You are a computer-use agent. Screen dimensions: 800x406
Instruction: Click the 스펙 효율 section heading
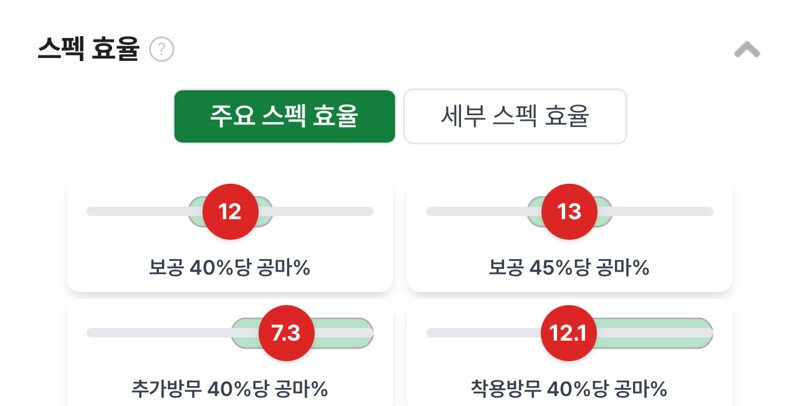88,49
